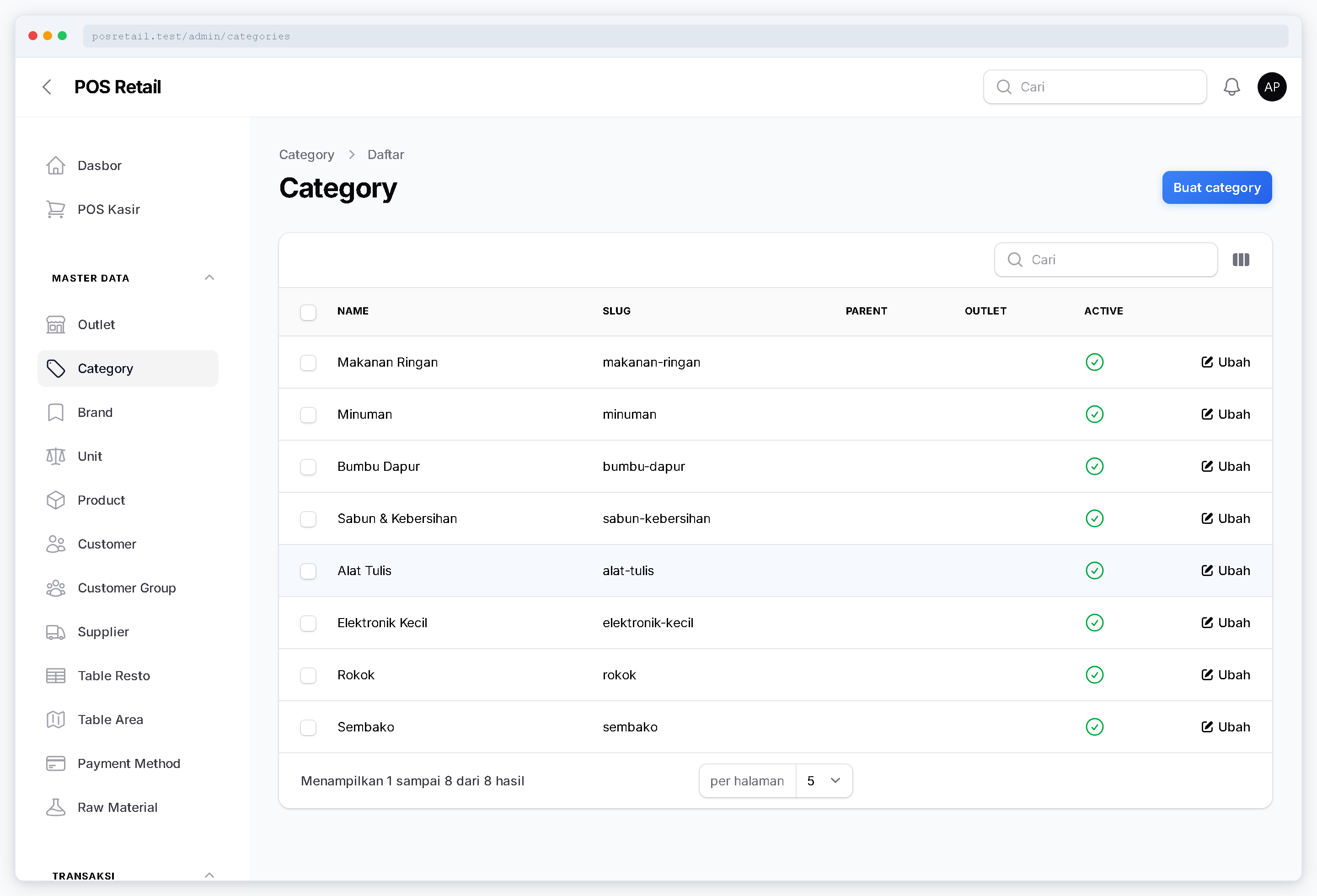Select the Makanan Ringan row checkbox
The width and height of the screenshot is (1317, 896).
point(308,363)
